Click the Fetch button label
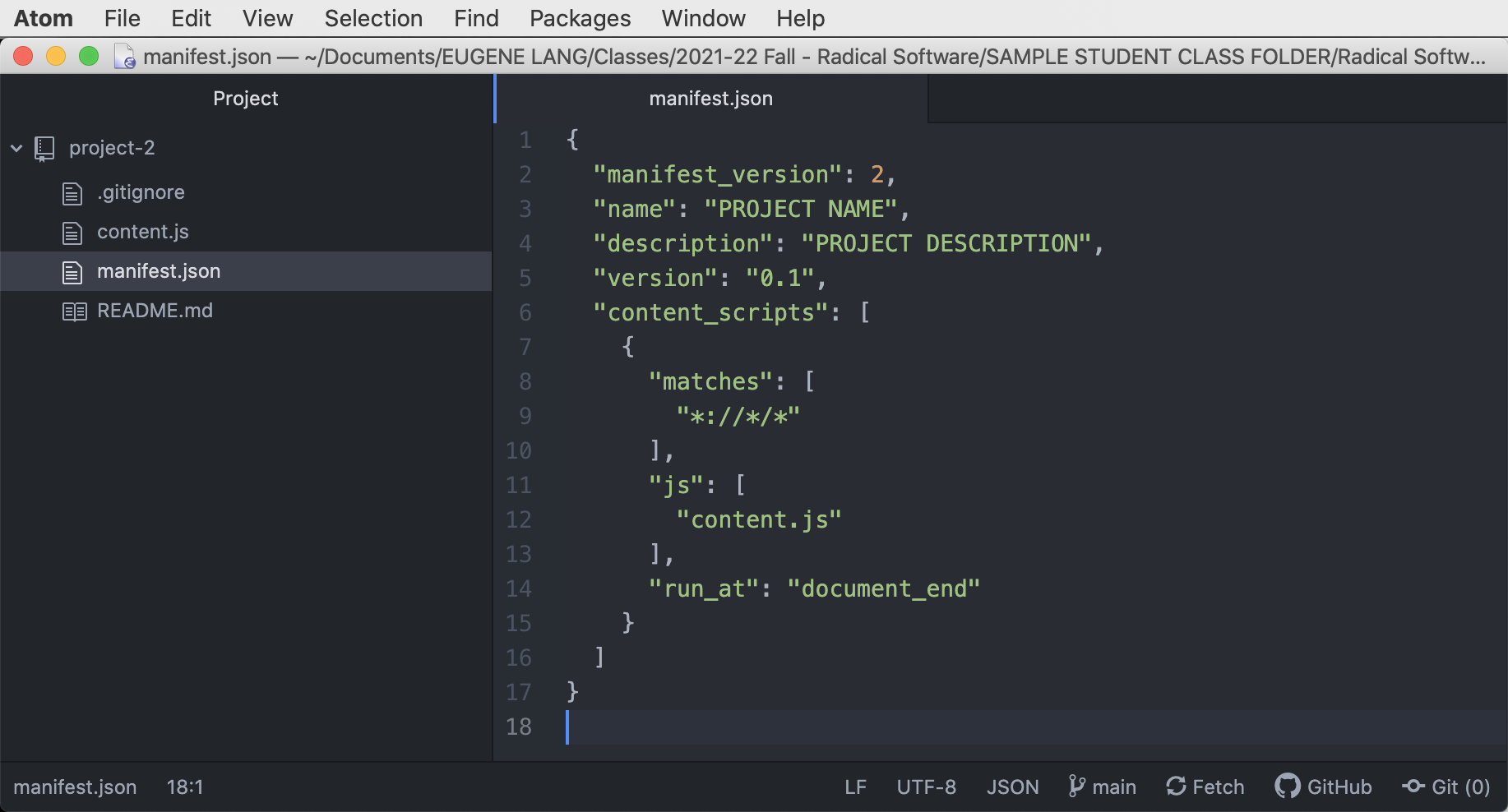This screenshot has height=812, width=1508. coord(1218,787)
